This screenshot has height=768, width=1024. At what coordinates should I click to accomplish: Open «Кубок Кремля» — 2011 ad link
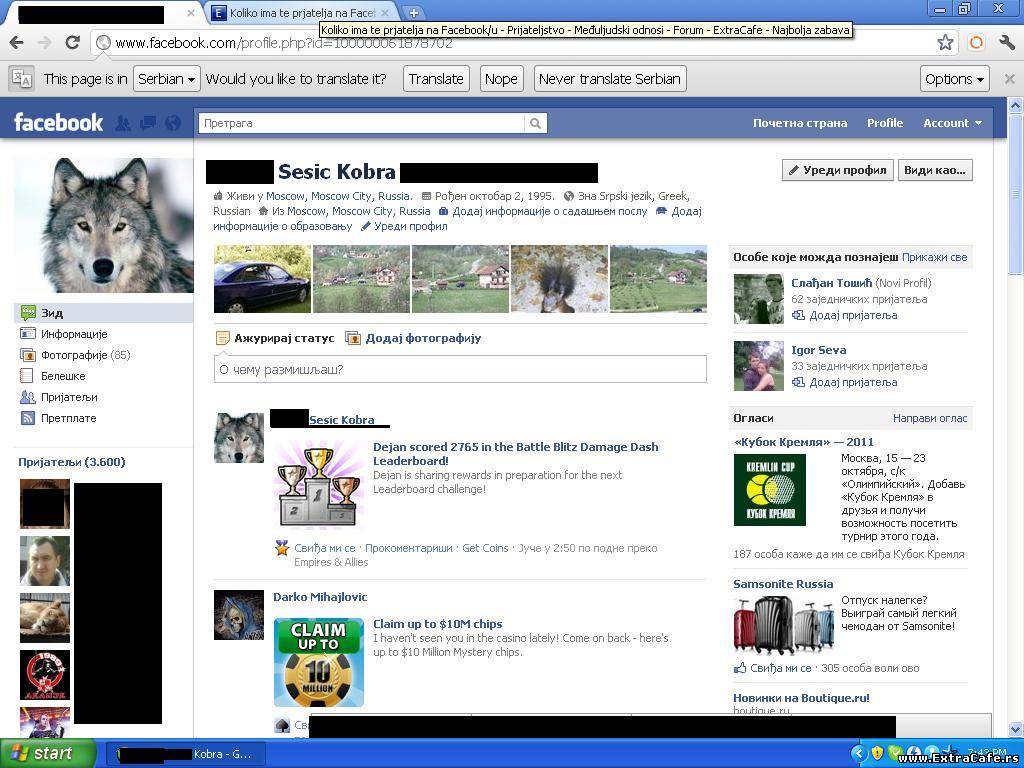[803, 442]
